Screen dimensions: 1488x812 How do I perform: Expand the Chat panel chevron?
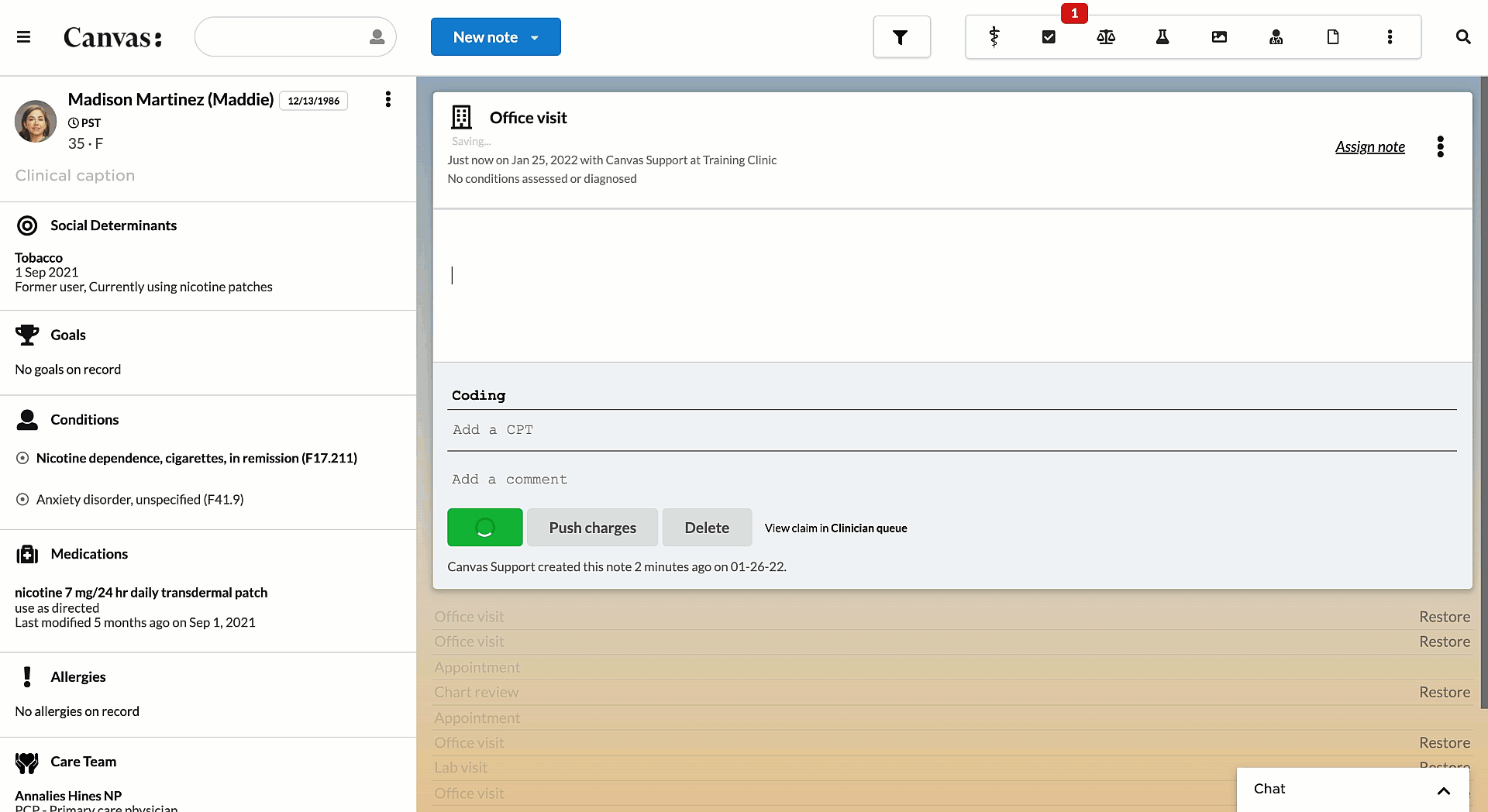[1443, 790]
